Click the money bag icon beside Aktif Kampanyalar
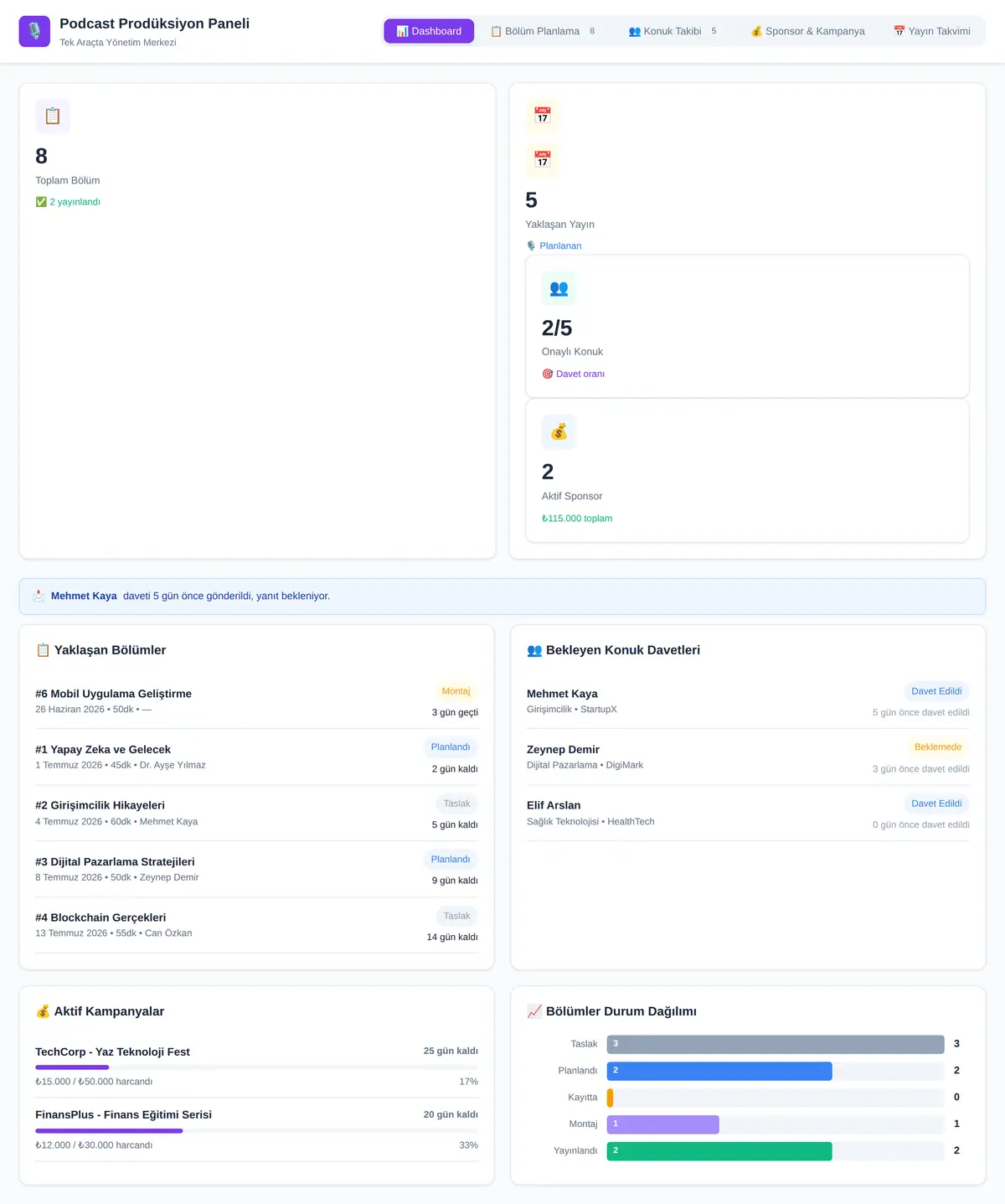 [43, 1011]
